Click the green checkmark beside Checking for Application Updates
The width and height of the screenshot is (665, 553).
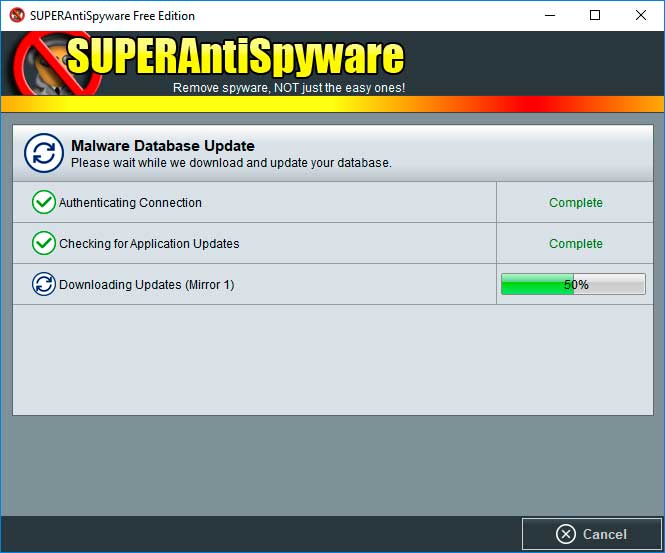[44, 243]
